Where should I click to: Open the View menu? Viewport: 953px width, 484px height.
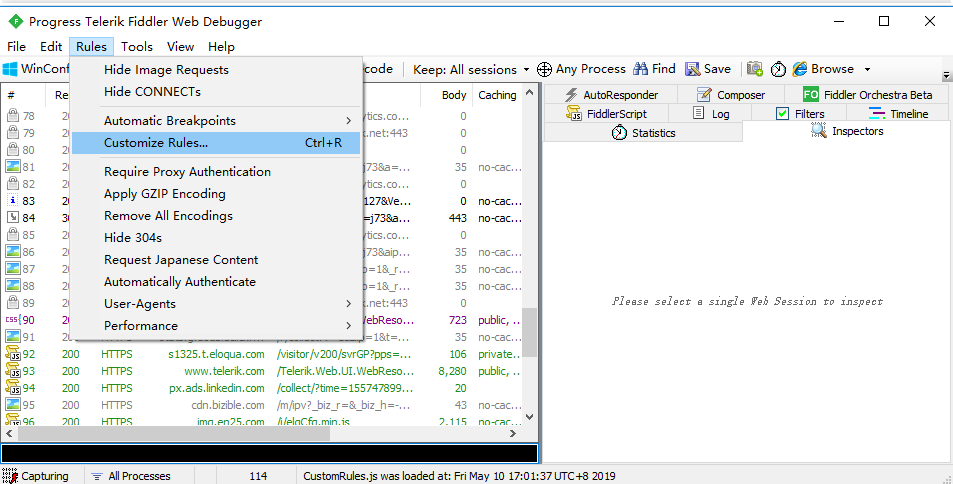181,47
